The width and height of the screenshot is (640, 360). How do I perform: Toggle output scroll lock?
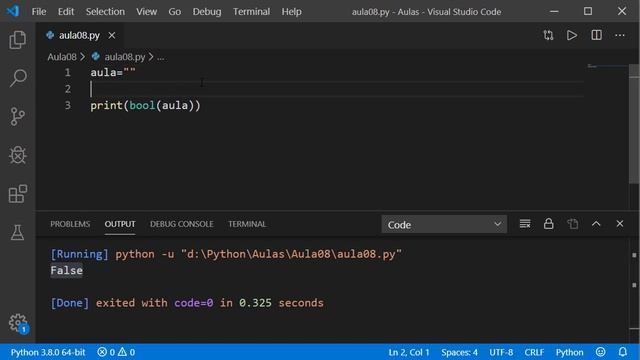click(x=549, y=224)
